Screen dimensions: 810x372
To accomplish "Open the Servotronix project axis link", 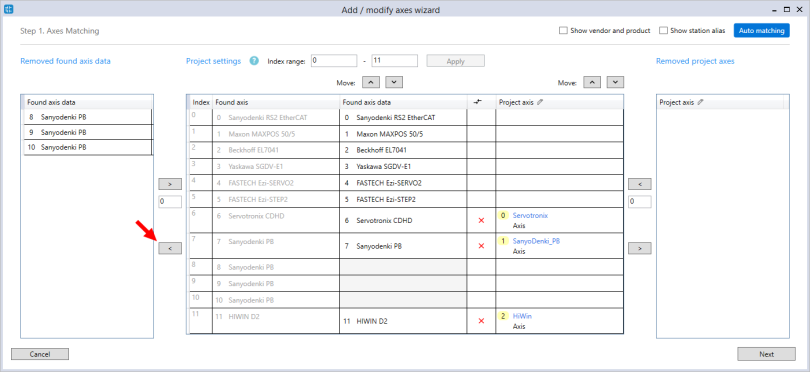I will [530, 215].
